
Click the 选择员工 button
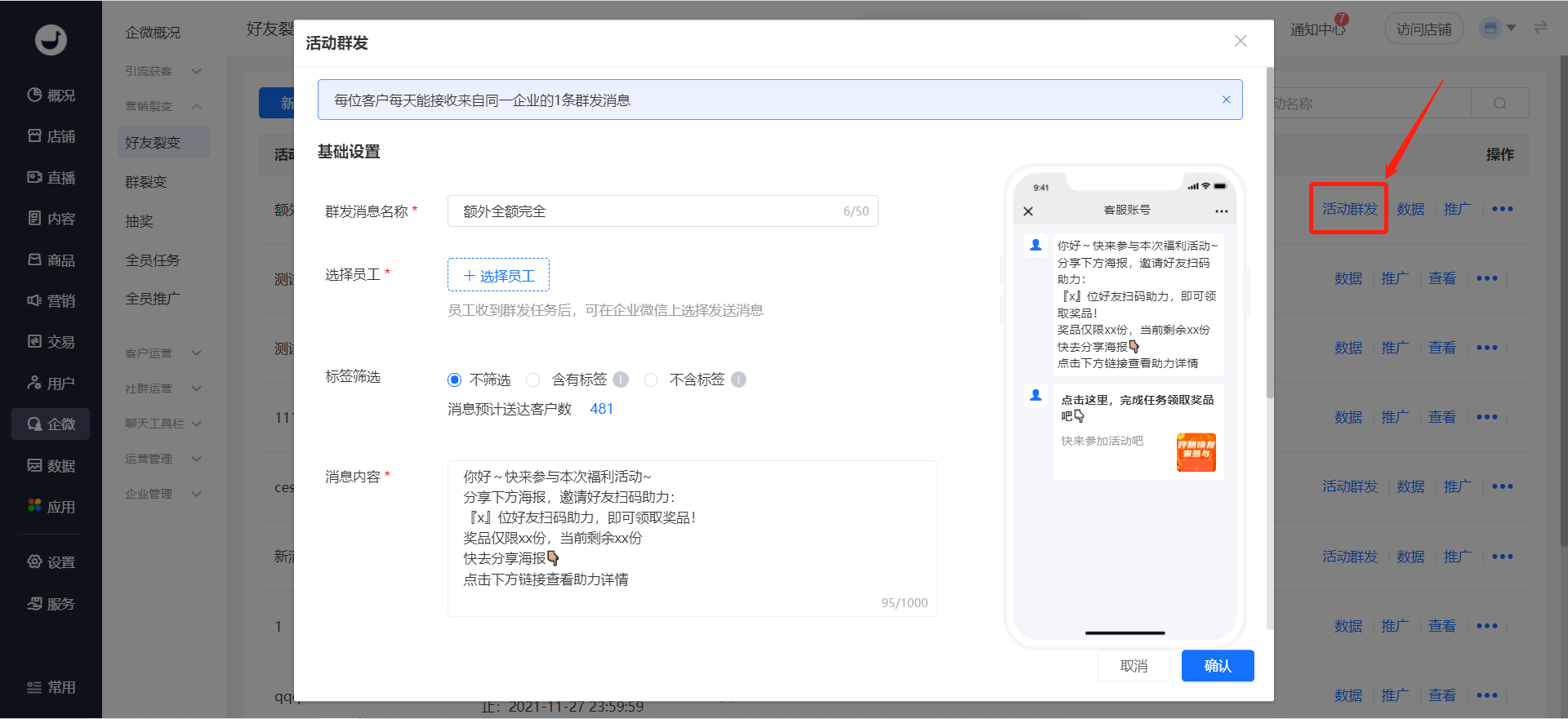tap(498, 275)
